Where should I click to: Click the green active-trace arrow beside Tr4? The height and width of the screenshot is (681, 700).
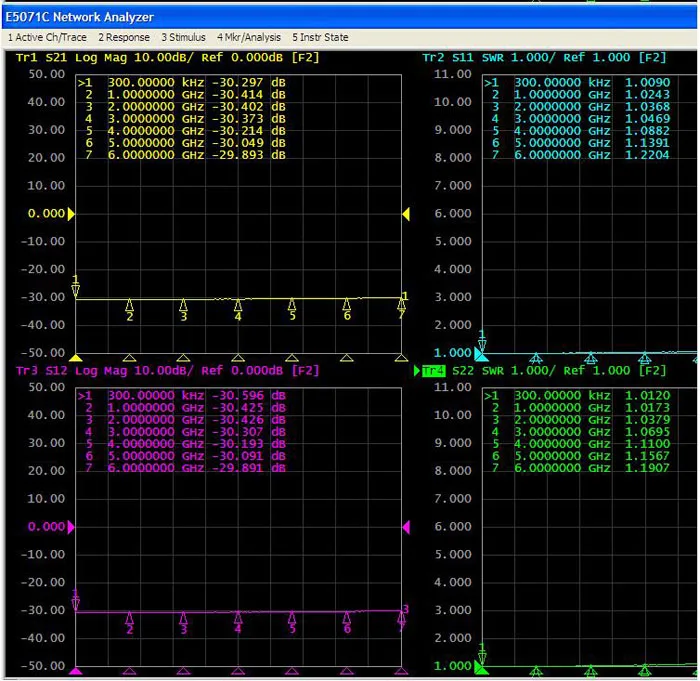(x=417, y=371)
